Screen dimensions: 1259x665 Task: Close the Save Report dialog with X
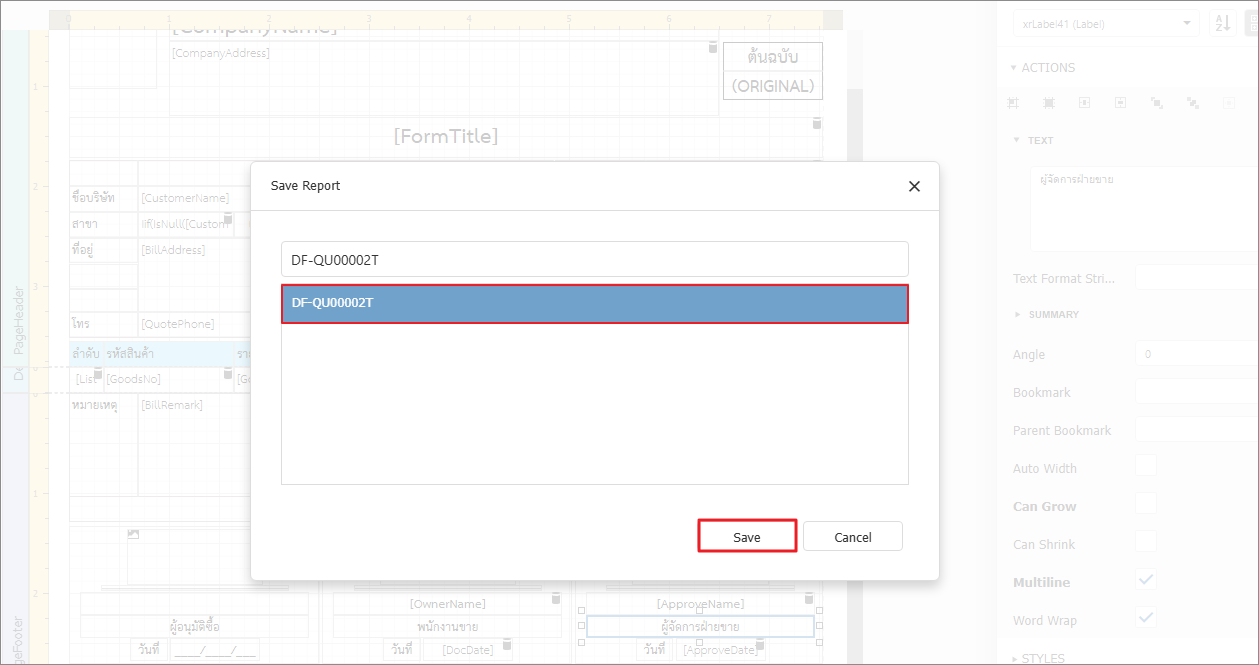[x=913, y=186]
